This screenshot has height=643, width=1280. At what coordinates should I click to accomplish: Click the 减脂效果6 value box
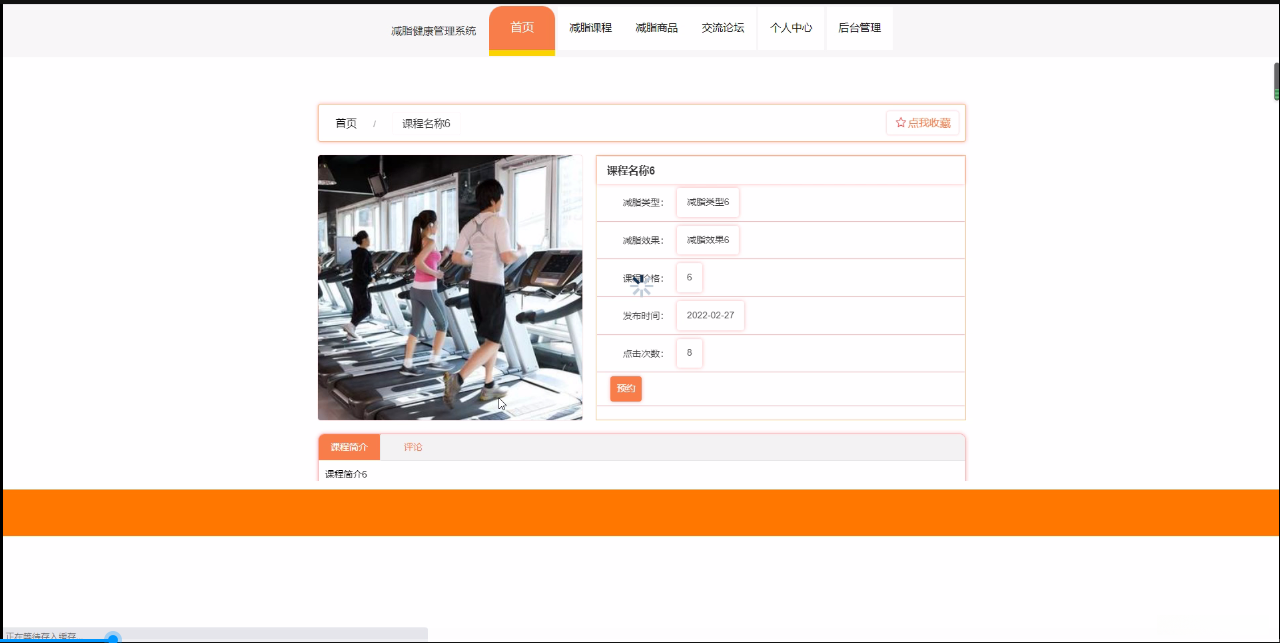tap(708, 240)
